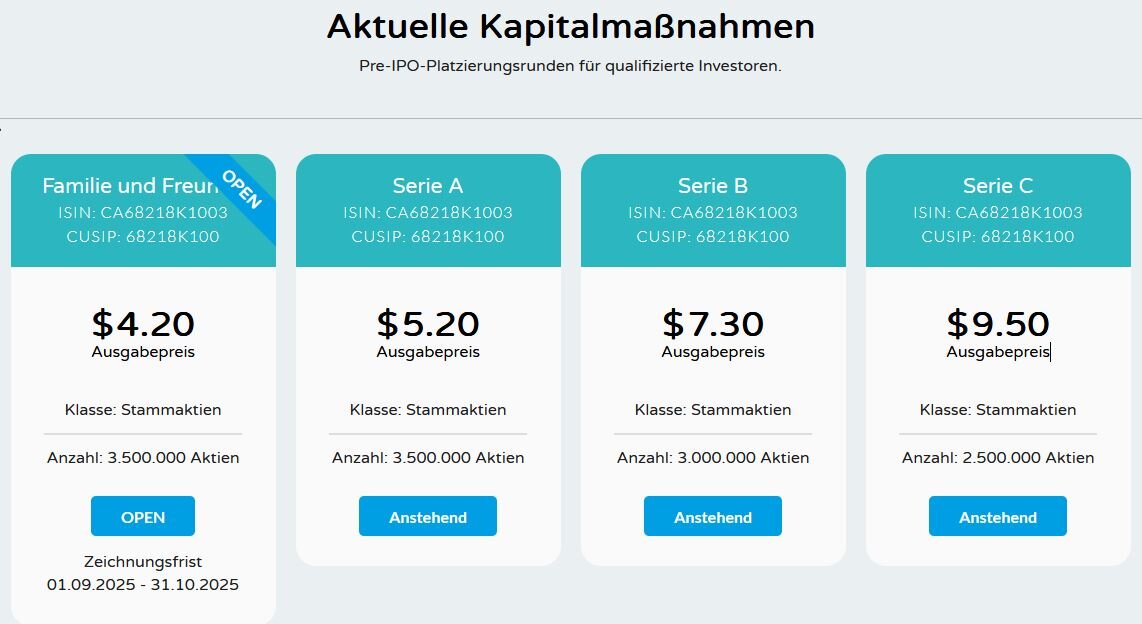The width and height of the screenshot is (1142, 624).
Task: Click the $7.30 price in Serie B
Action: [713, 324]
